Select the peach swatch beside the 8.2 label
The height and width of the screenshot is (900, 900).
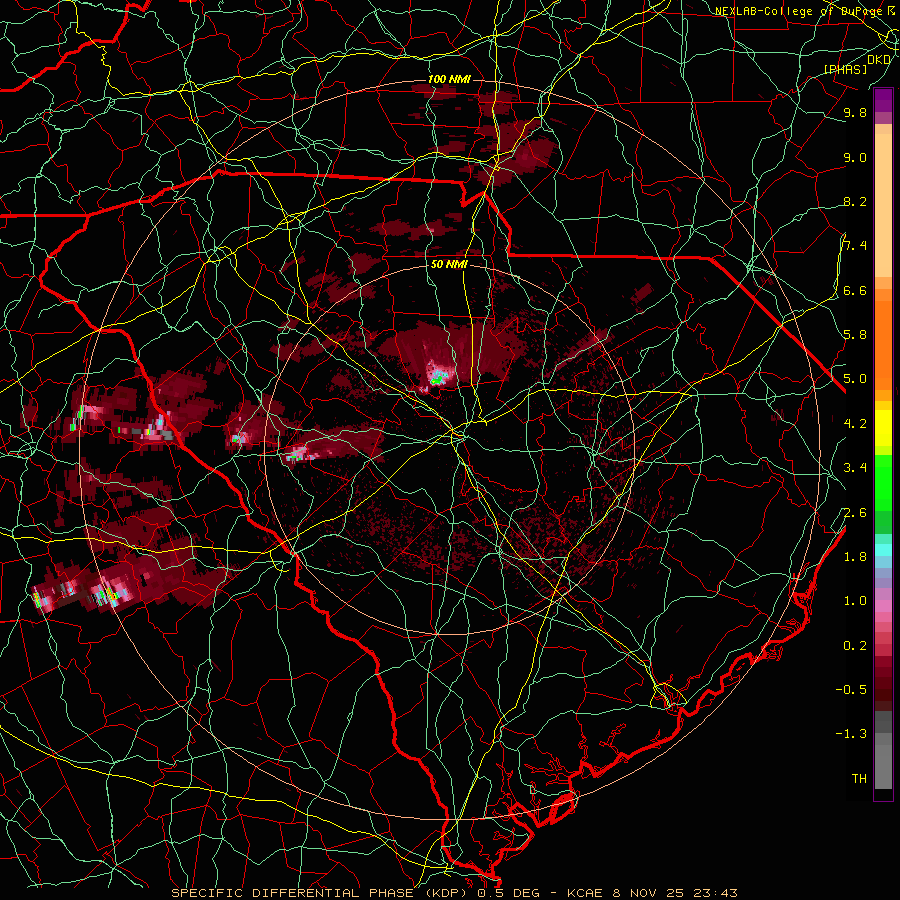click(x=883, y=205)
